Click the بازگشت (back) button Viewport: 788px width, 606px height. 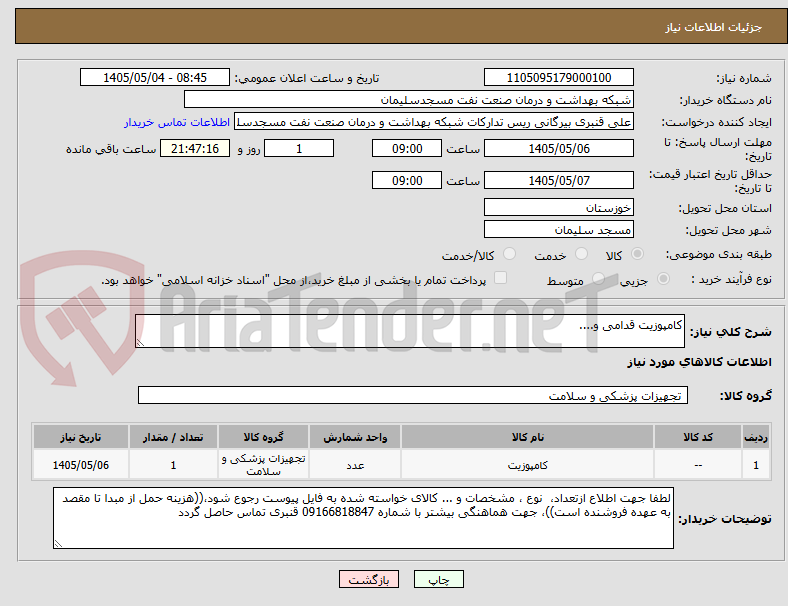coord(369,579)
